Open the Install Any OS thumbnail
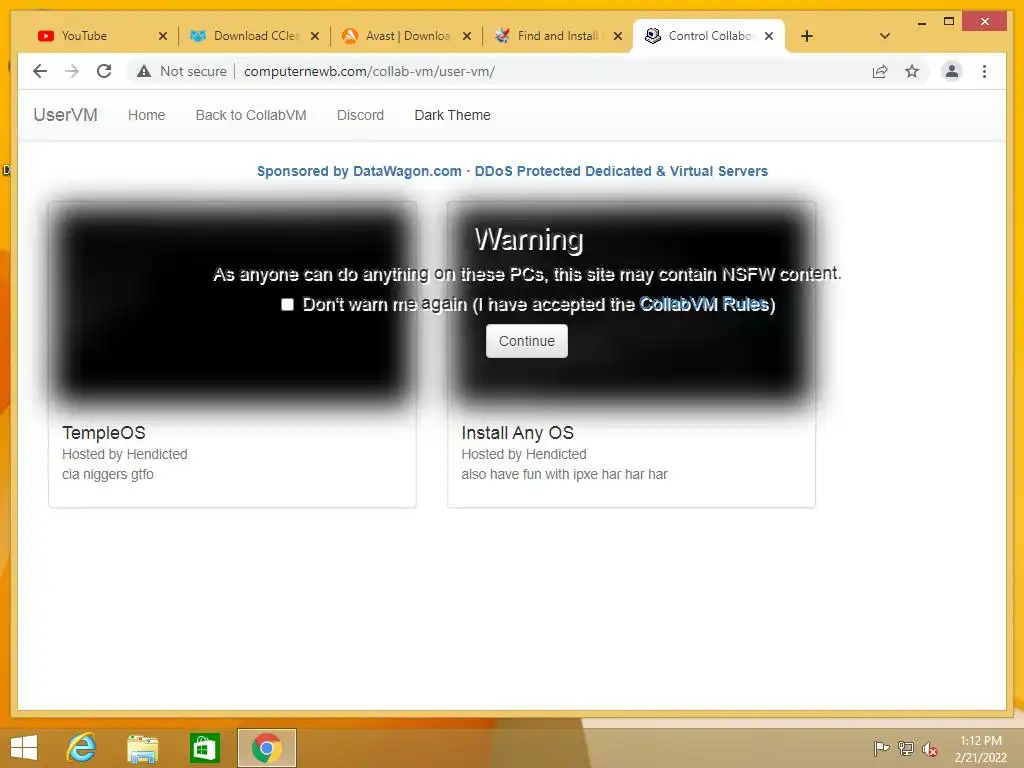1024x768 pixels. pyautogui.click(x=631, y=306)
